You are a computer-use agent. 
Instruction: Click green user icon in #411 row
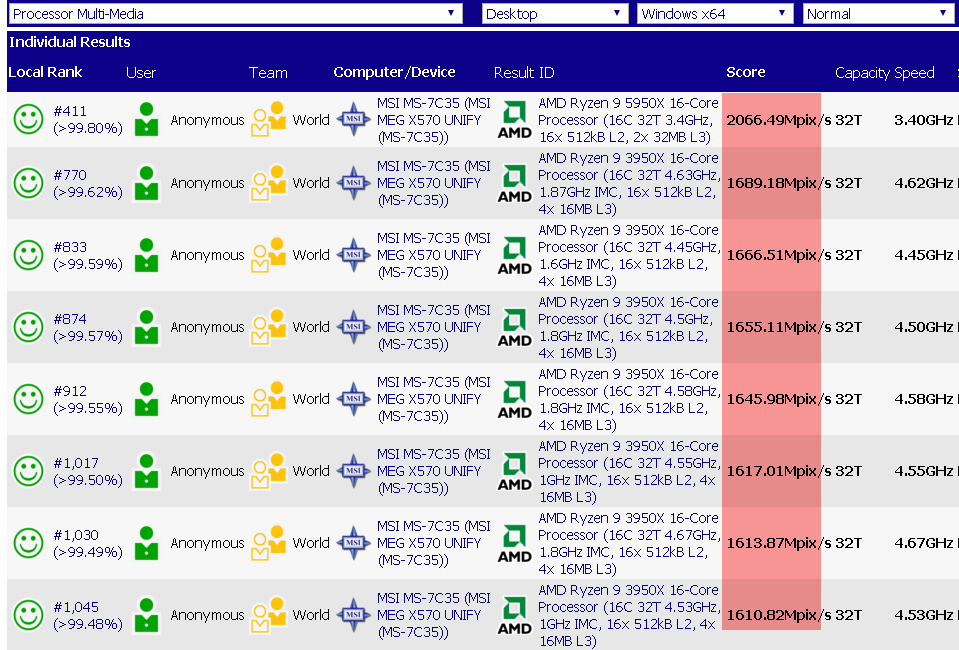pos(146,119)
